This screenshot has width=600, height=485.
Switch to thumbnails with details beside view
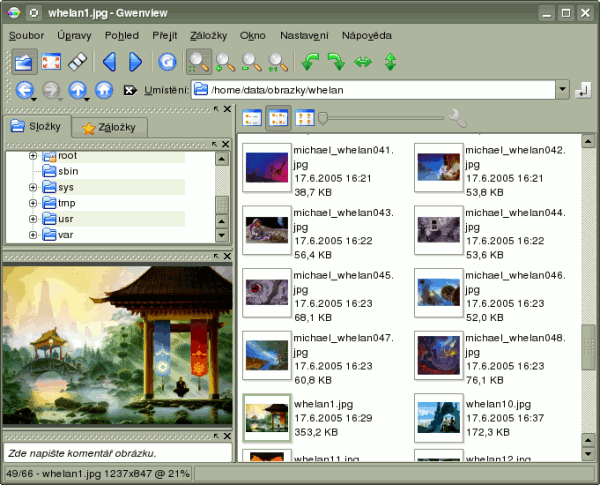278,118
